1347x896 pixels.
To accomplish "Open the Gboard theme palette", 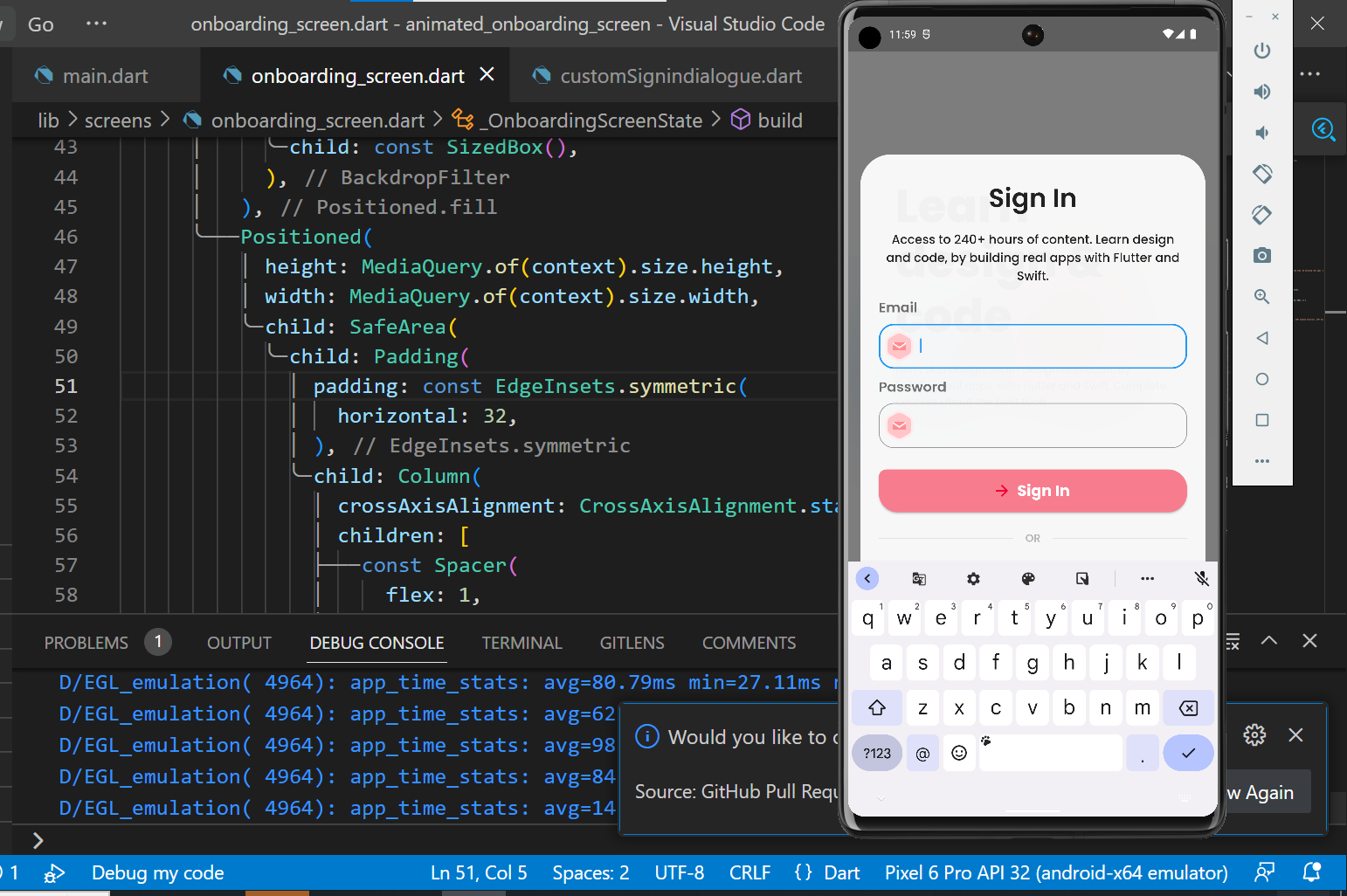I will tap(1028, 578).
